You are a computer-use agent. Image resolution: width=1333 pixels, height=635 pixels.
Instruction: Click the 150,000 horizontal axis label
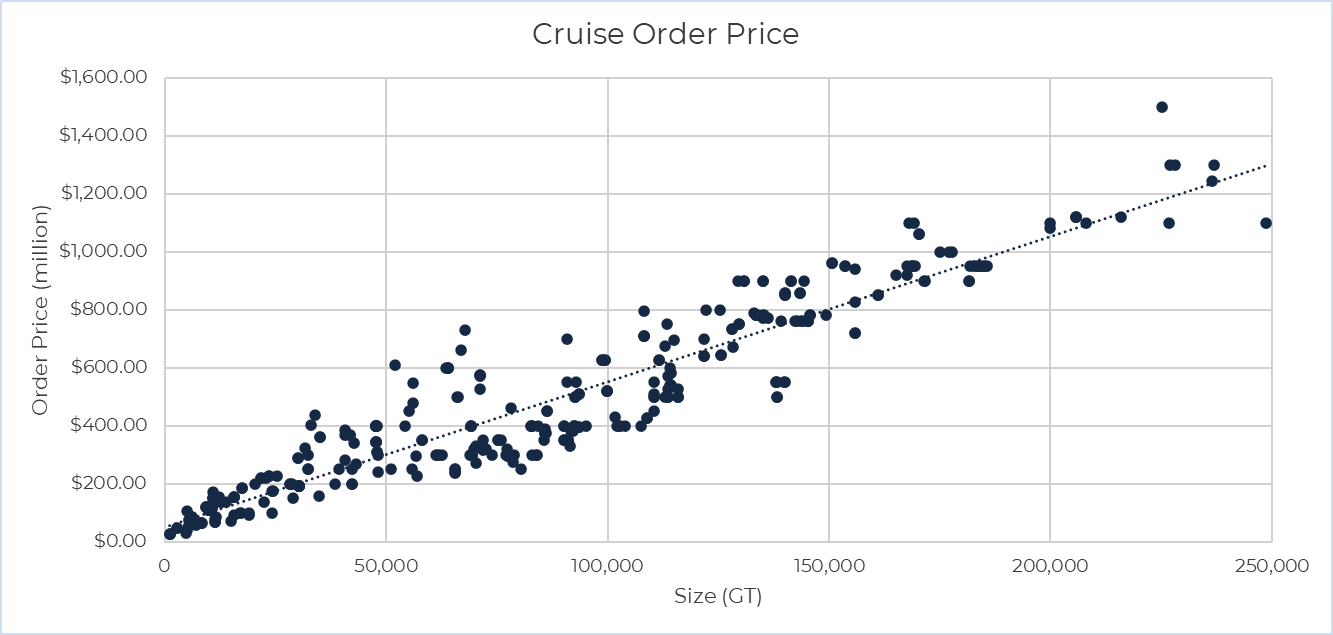(x=829, y=565)
